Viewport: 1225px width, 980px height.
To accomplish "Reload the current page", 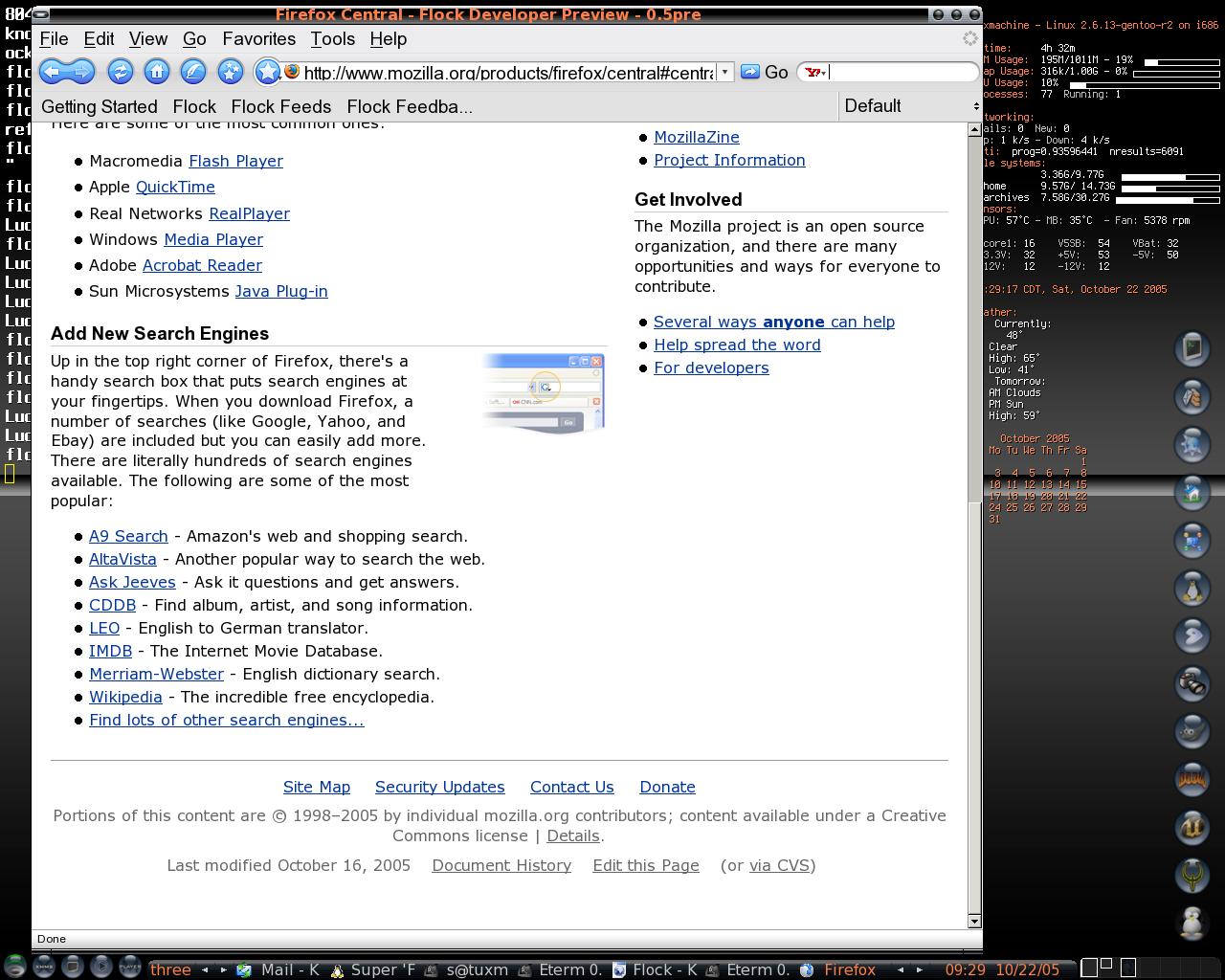I will click(x=120, y=72).
